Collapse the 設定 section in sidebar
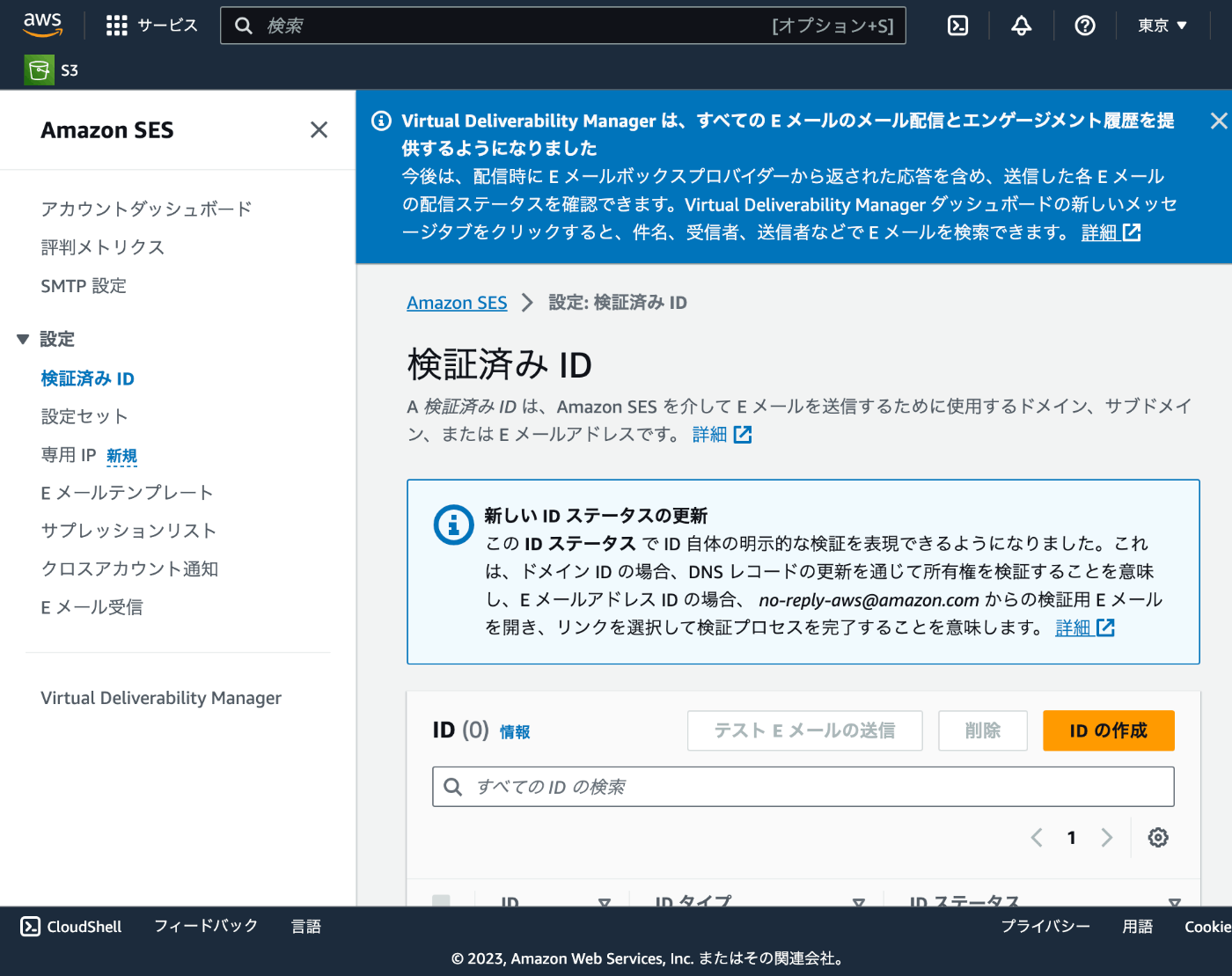Viewport: 1232px width, 976px height. [x=23, y=339]
